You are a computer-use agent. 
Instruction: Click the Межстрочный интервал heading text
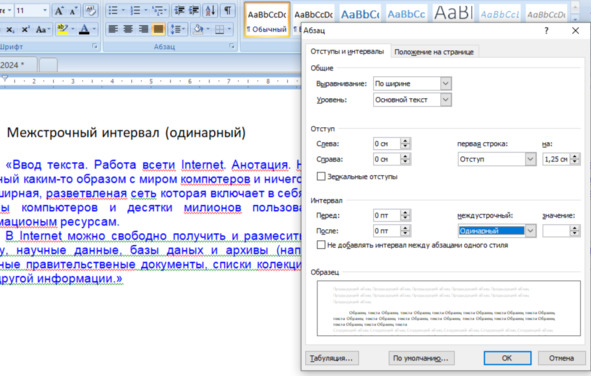click(126, 133)
